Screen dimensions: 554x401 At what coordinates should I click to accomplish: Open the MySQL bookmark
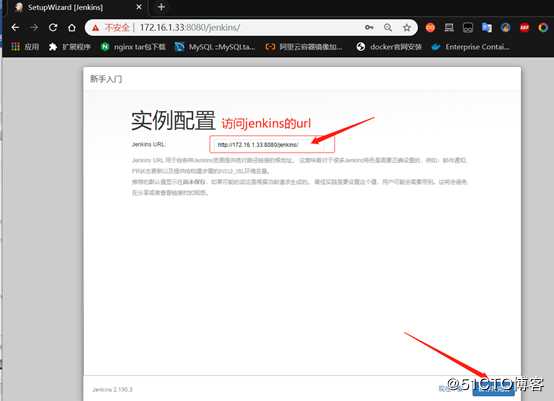(x=215, y=47)
